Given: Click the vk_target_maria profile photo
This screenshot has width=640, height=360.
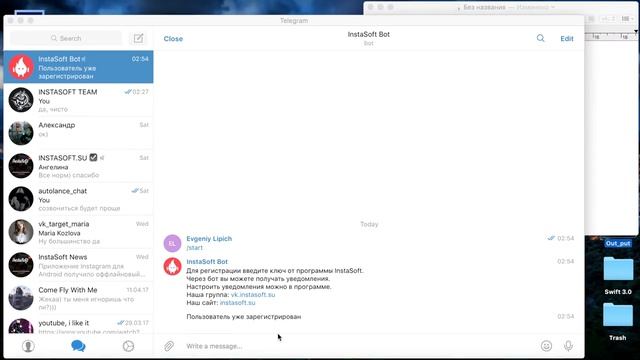Looking at the screenshot, I should (21, 232).
